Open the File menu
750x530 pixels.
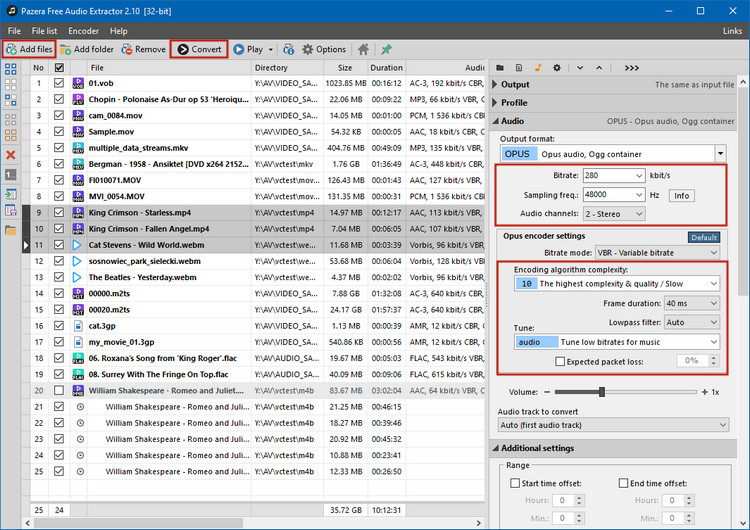(14, 31)
